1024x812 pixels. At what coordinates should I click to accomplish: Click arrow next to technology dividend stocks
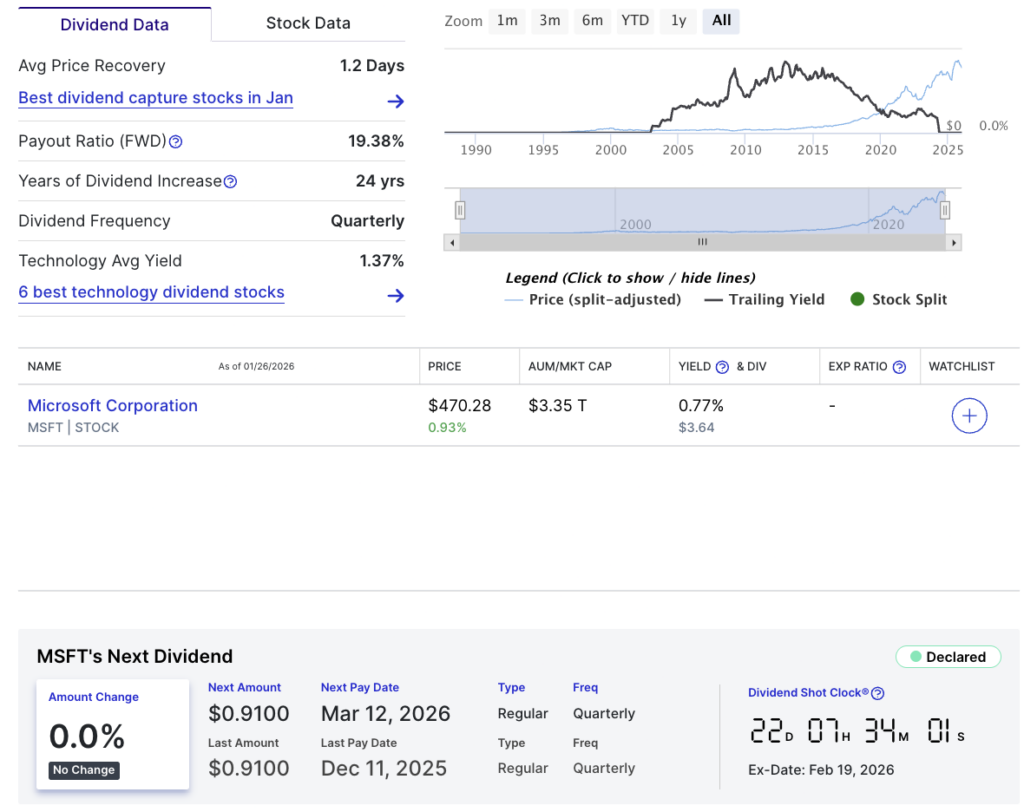click(395, 295)
